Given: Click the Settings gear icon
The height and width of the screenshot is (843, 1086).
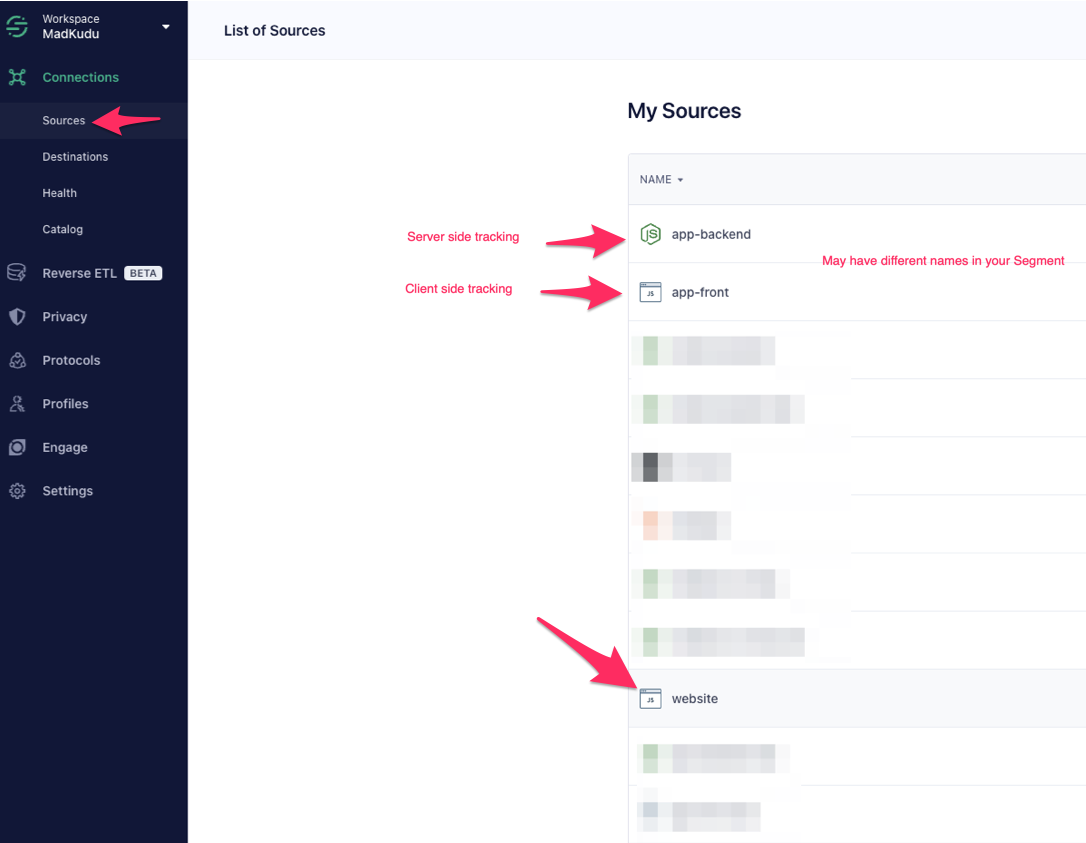Looking at the screenshot, I should click(17, 491).
